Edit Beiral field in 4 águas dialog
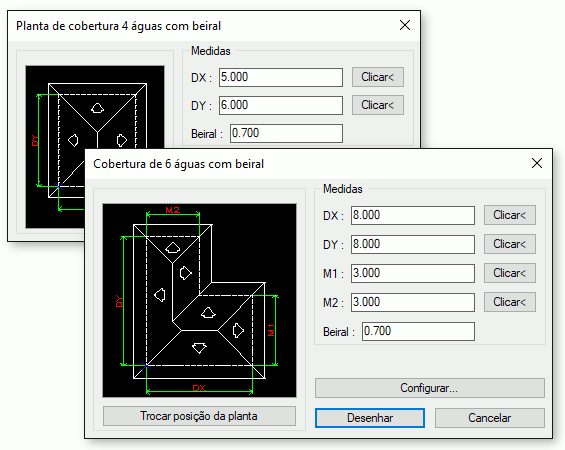This screenshot has height=450, width=565. pyautogui.click(x=286, y=133)
